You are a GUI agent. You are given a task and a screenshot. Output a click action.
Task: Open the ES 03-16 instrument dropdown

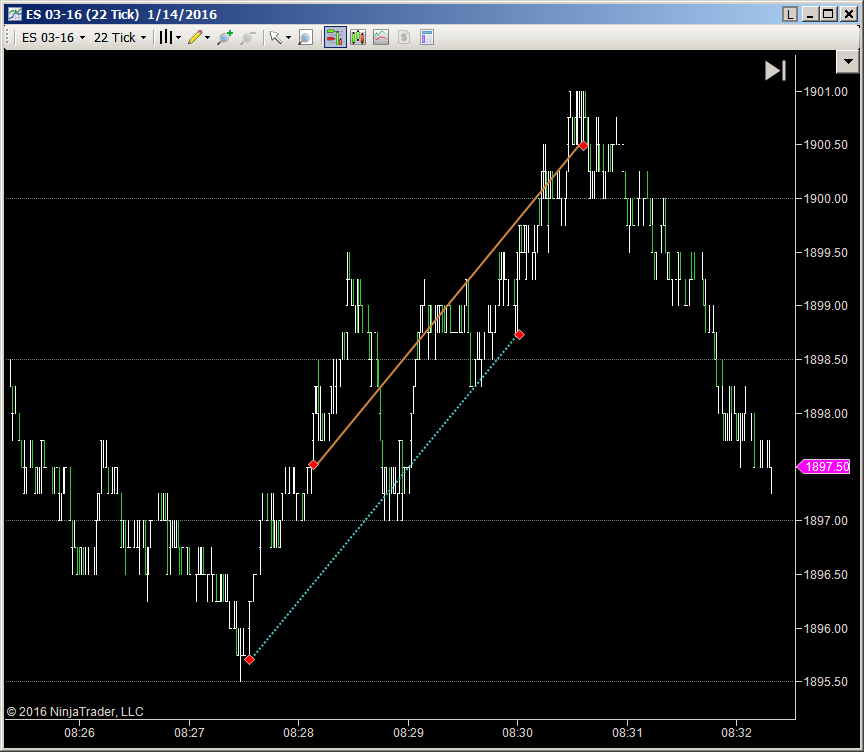53,37
